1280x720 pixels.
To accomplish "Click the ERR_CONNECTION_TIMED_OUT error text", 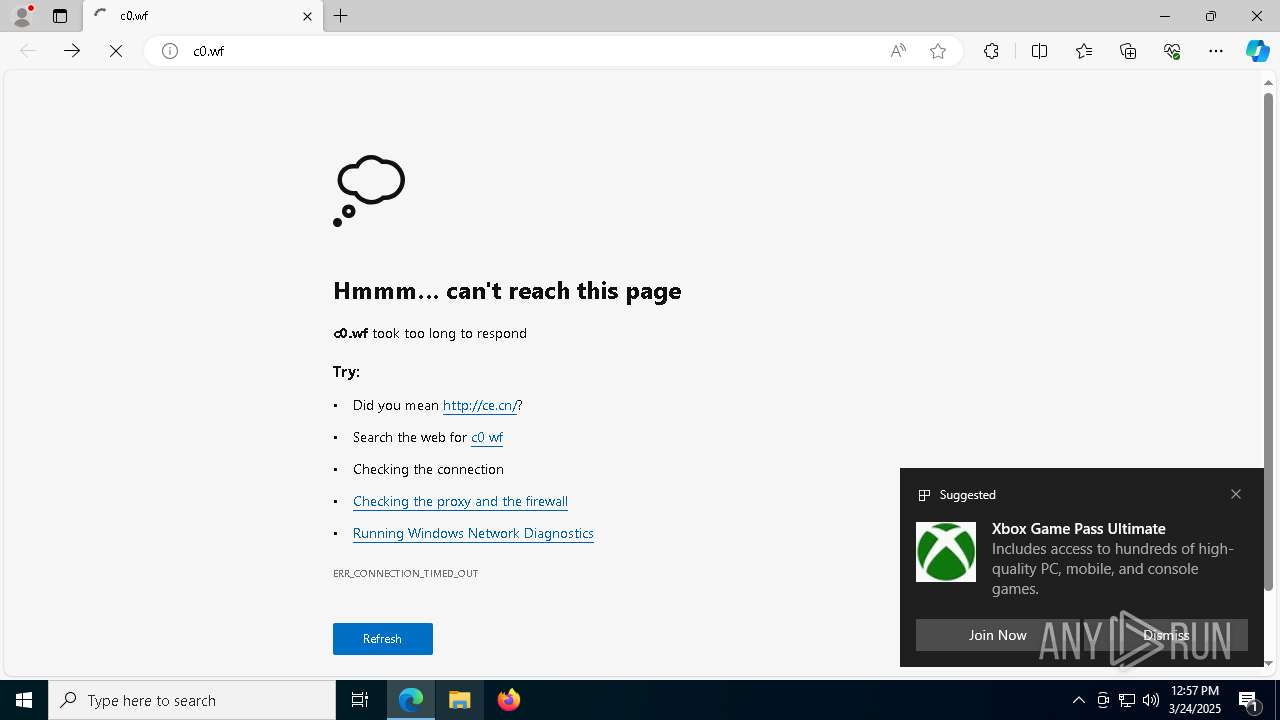I will point(405,573).
